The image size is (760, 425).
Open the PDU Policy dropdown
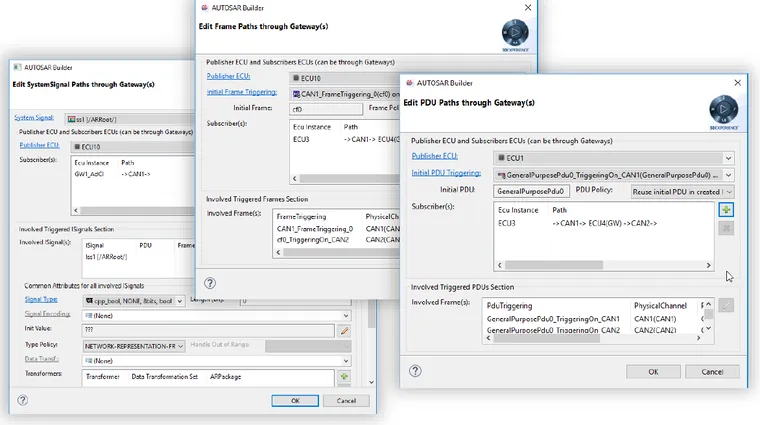point(682,192)
